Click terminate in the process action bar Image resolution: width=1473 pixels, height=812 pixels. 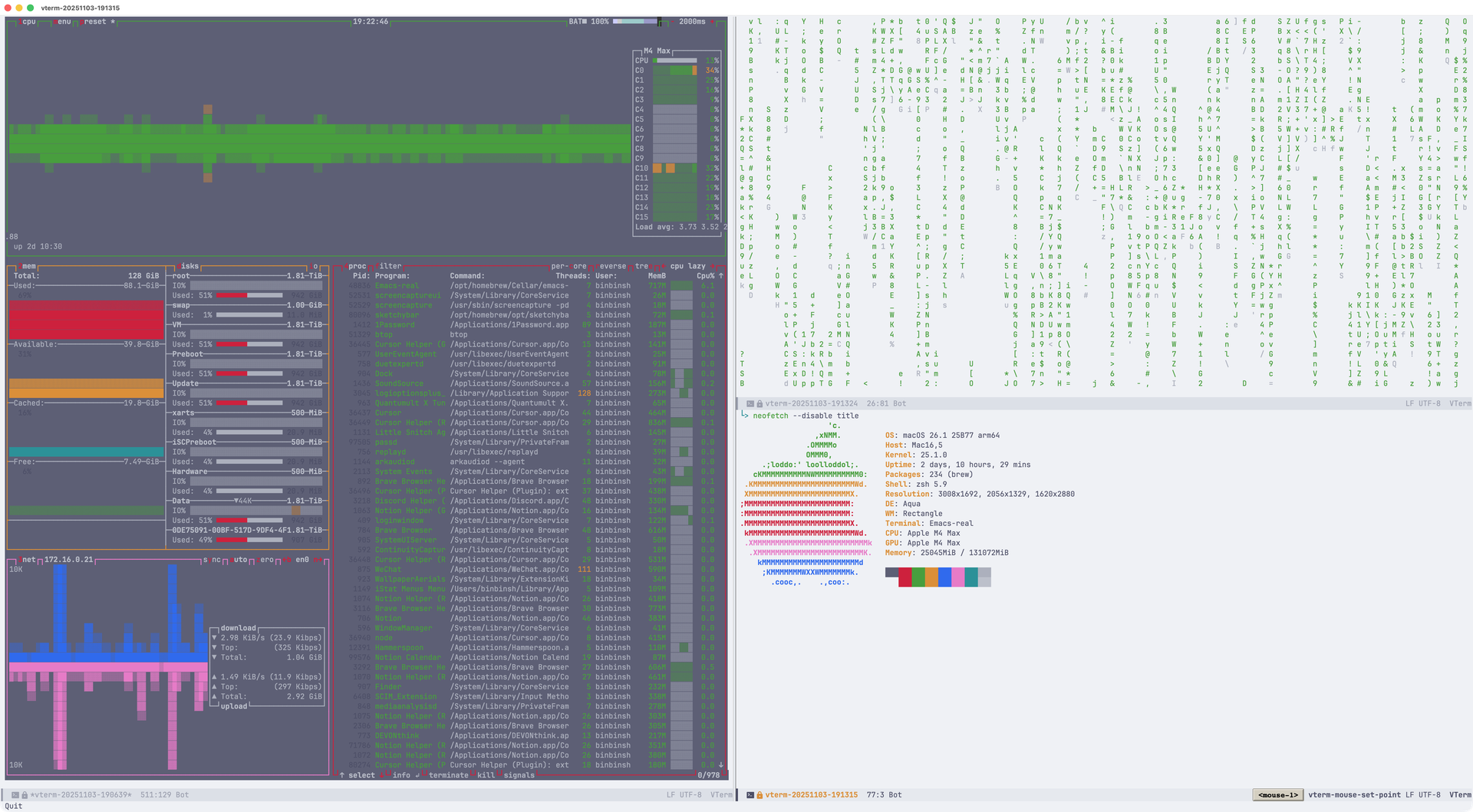pyautogui.click(x=448, y=775)
